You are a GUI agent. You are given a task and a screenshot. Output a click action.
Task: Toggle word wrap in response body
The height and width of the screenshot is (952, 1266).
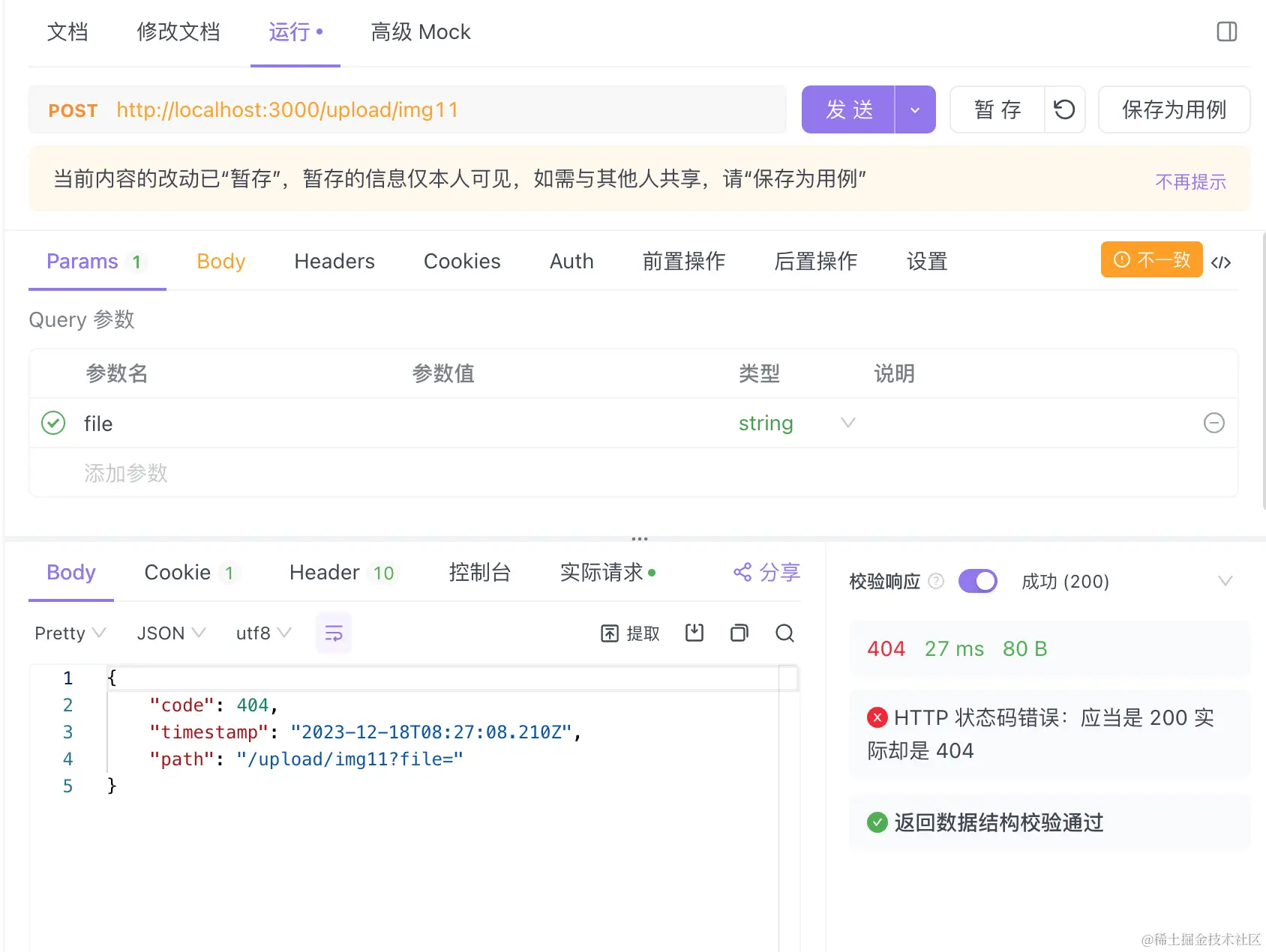click(x=334, y=633)
